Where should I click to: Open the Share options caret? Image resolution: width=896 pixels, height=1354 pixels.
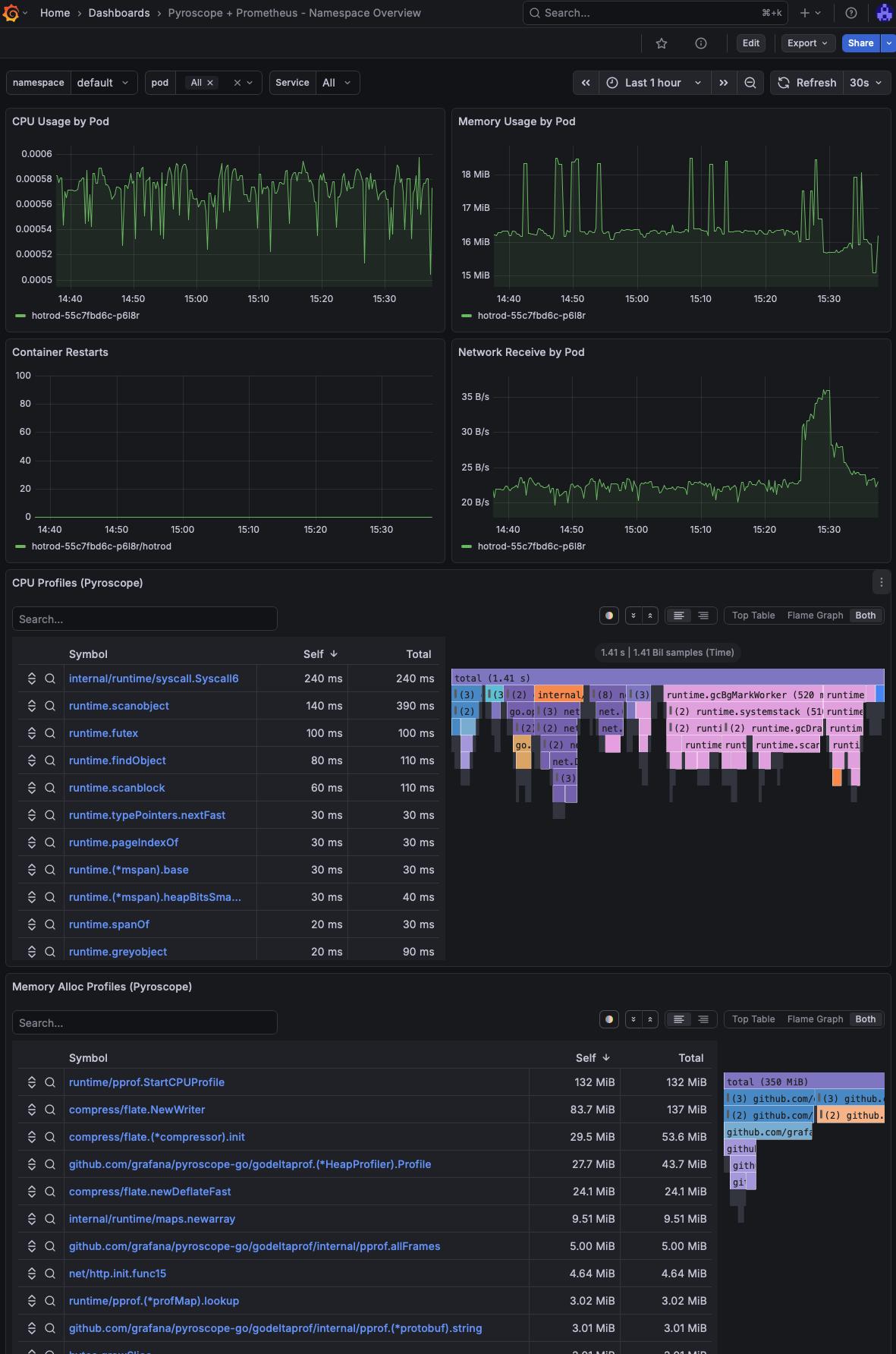tap(888, 43)
